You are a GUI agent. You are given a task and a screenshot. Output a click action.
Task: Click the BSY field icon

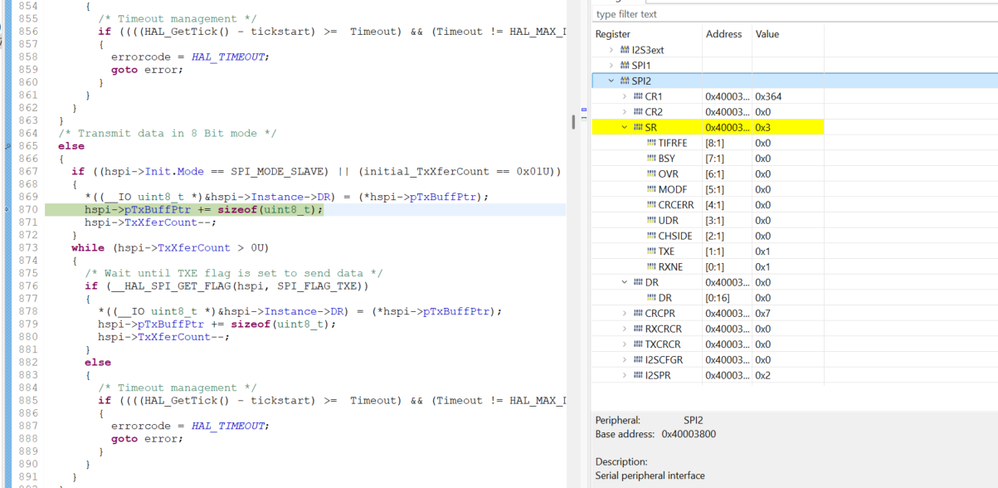point(651,158)
